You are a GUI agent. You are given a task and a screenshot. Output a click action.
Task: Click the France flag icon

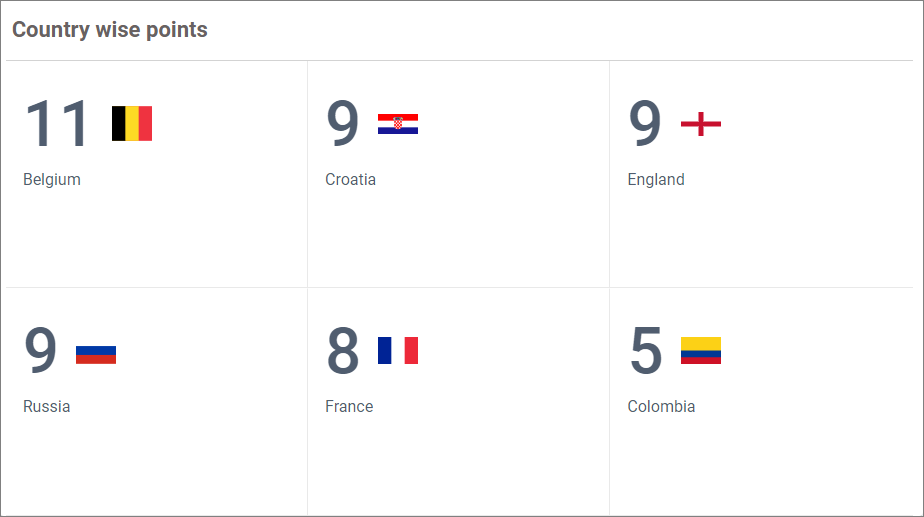pos(397,351)
